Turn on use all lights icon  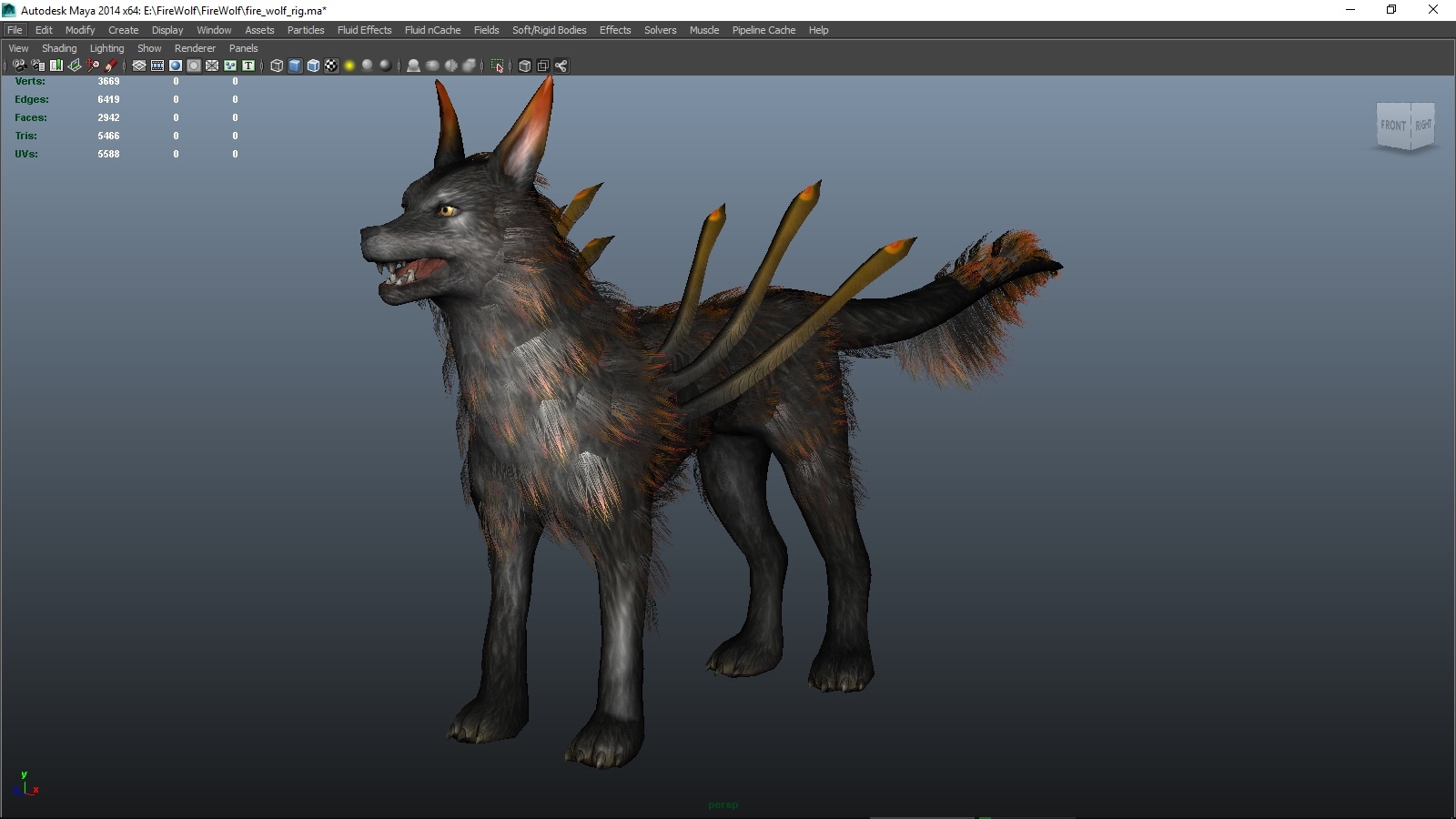click(350, 65)
